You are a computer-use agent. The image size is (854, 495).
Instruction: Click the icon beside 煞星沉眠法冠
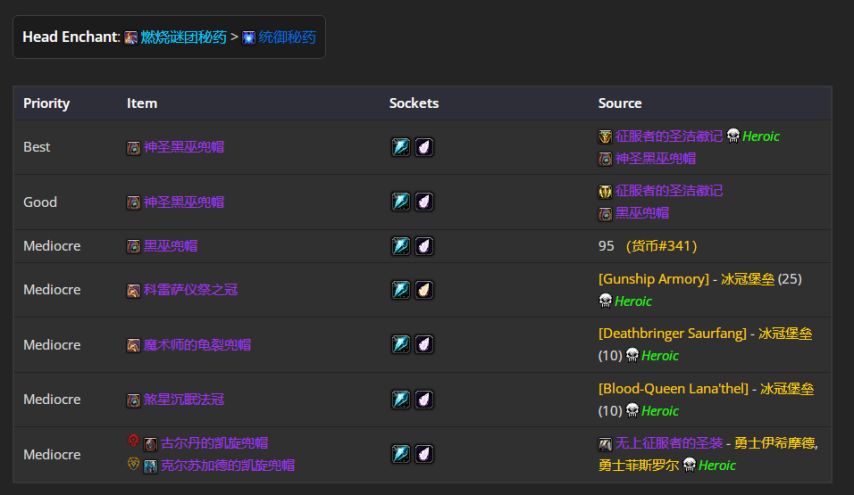[133, 400]
